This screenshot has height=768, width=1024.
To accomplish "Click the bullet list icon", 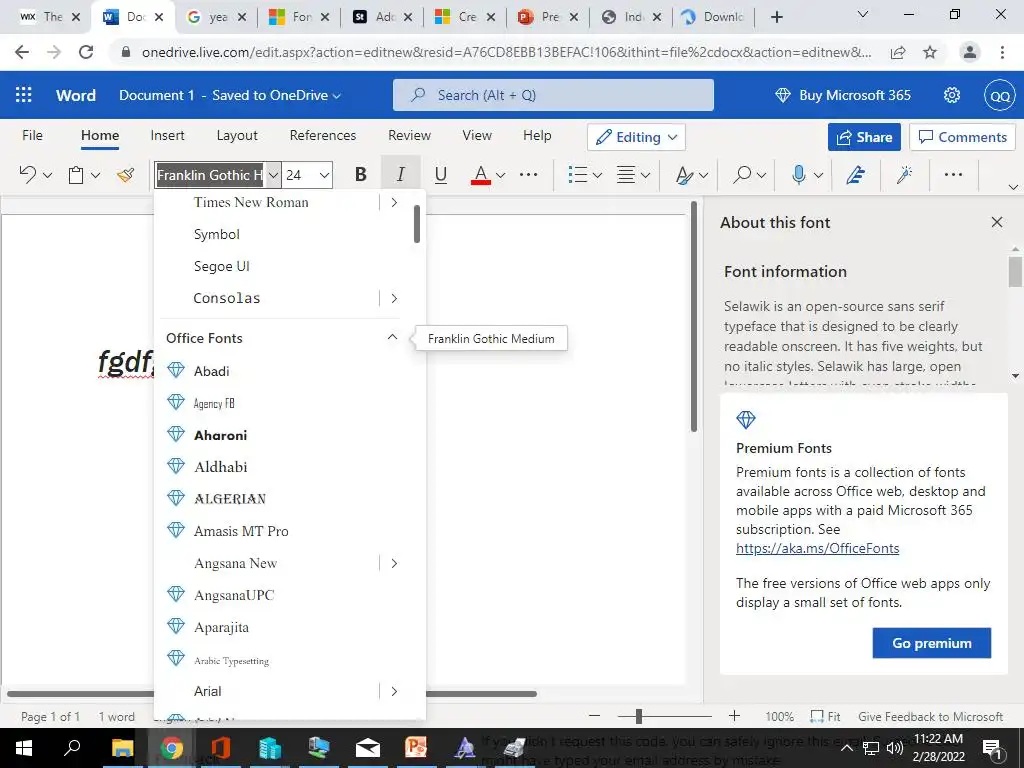I will (x=577, y=174).
